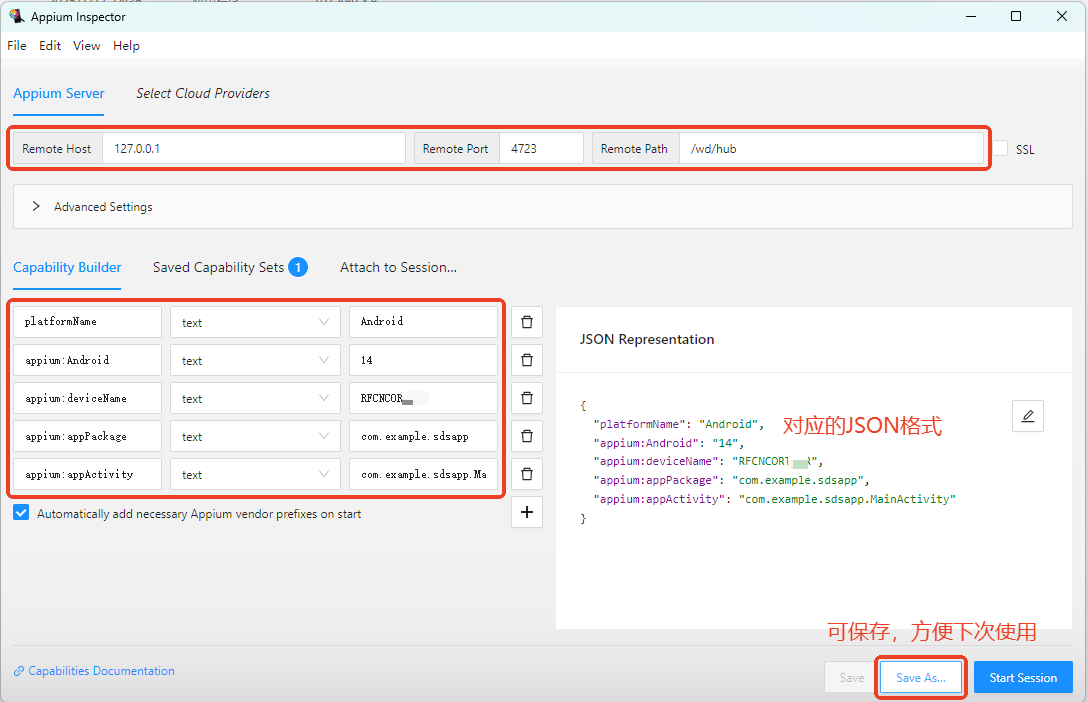Focus the Remote Path field /wd/hub
Viewport: 1088px width, 702px height.
[831, 148]
